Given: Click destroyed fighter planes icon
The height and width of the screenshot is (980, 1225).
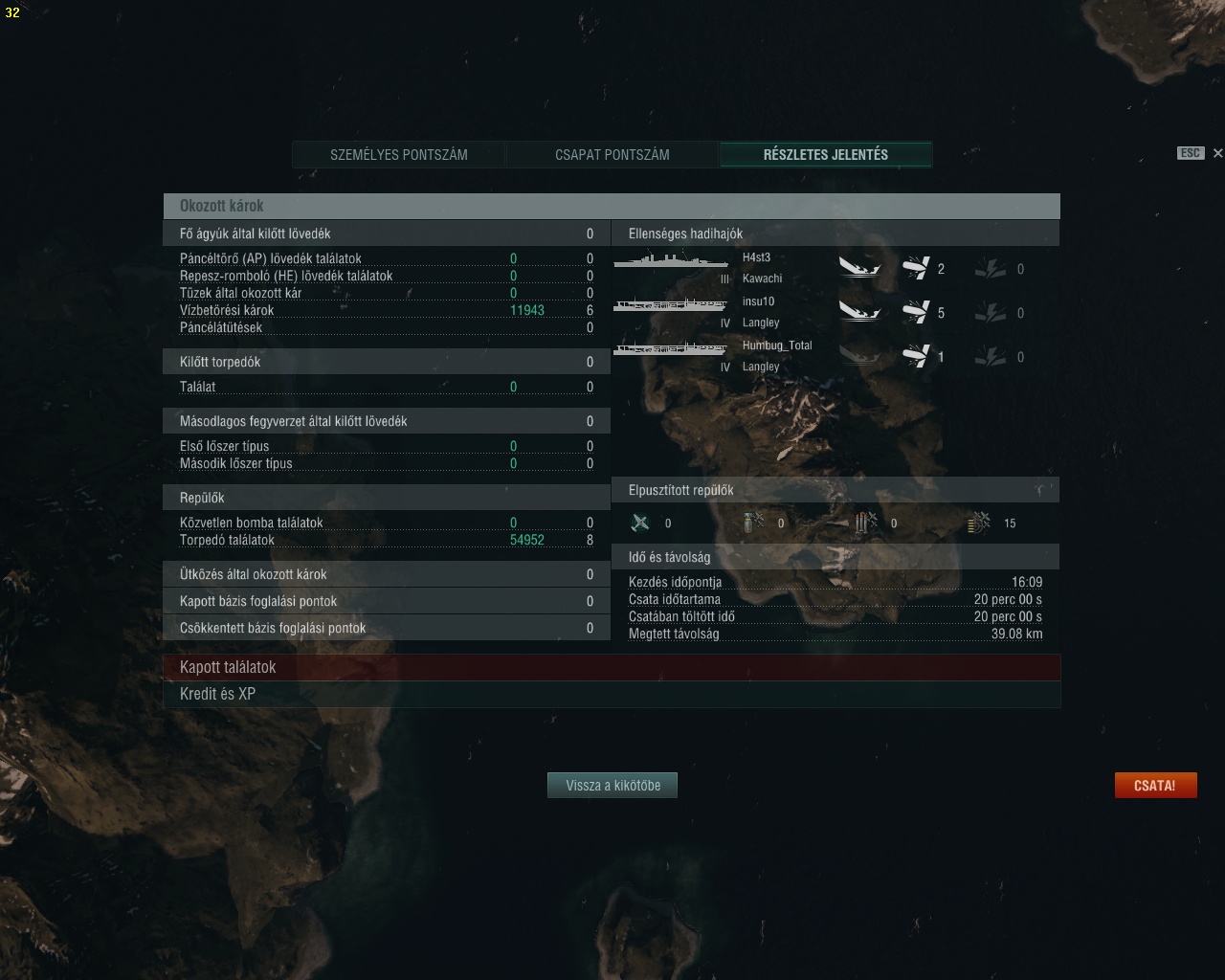Looking at the screenshot, I should (x=640, y=523).
